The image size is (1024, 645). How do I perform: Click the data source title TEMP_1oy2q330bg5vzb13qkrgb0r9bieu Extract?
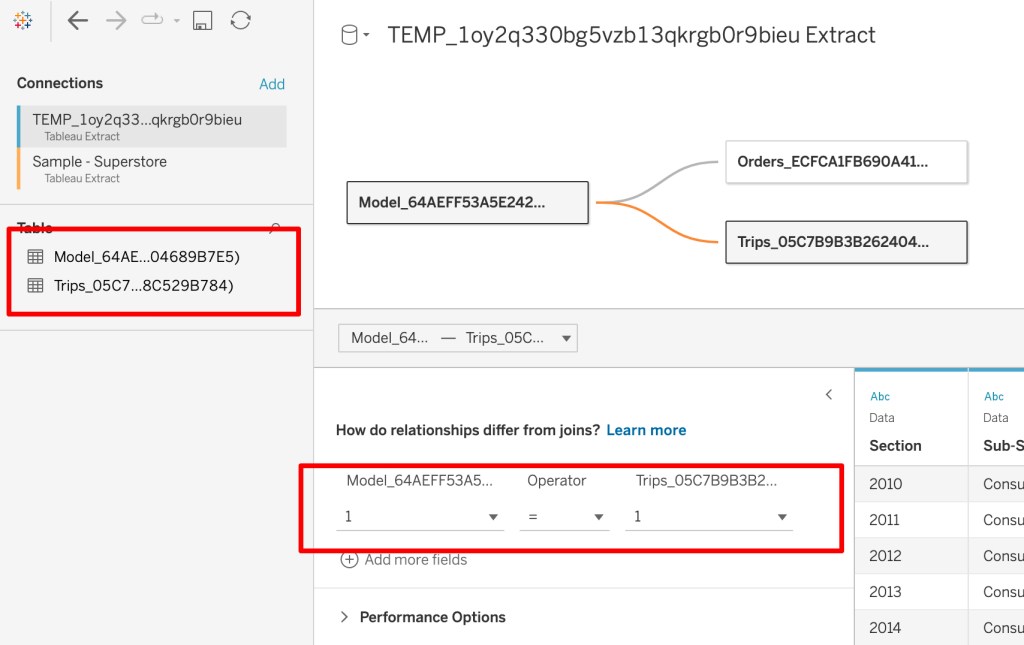click(631, 35)
